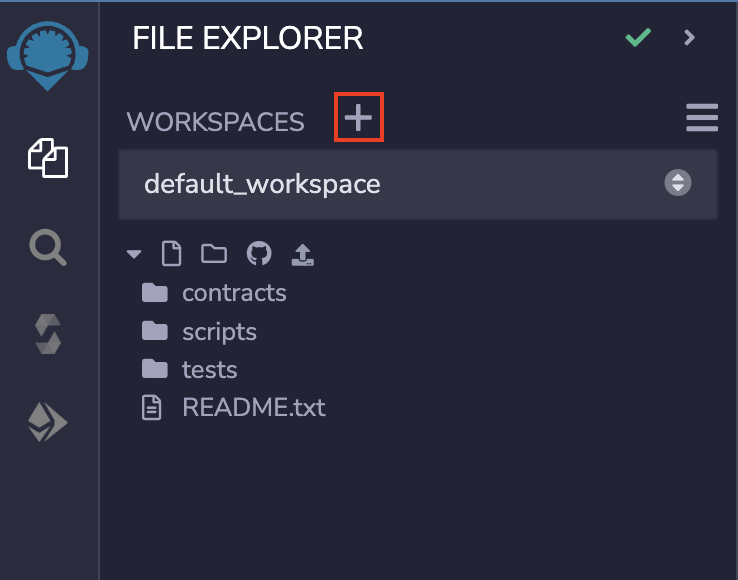Expand the scripts folder

pyautogui.click(x=218, y=331)
